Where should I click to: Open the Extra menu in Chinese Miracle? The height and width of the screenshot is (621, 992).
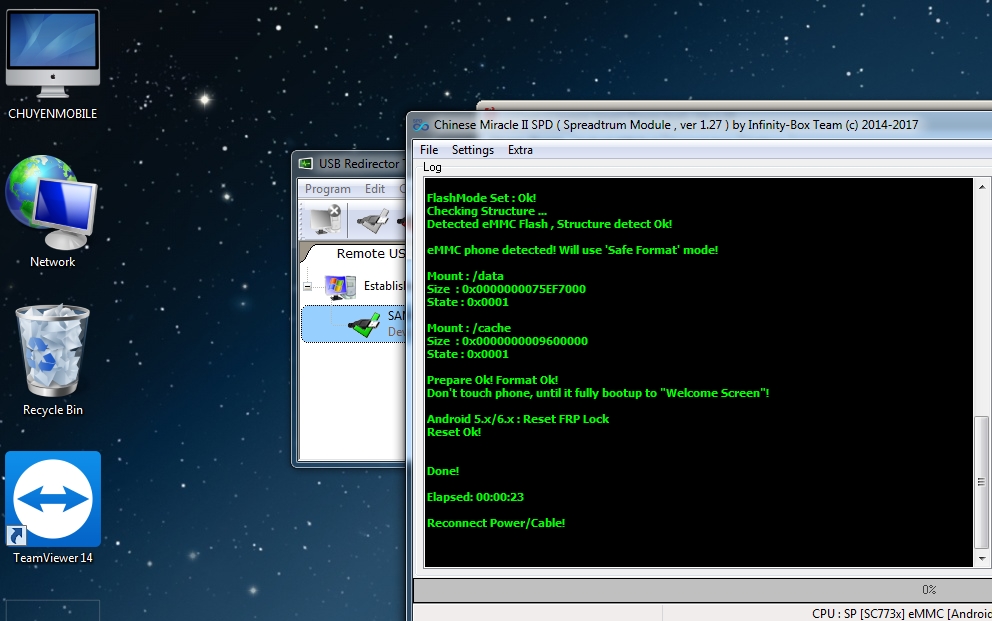tap(520, 150)
